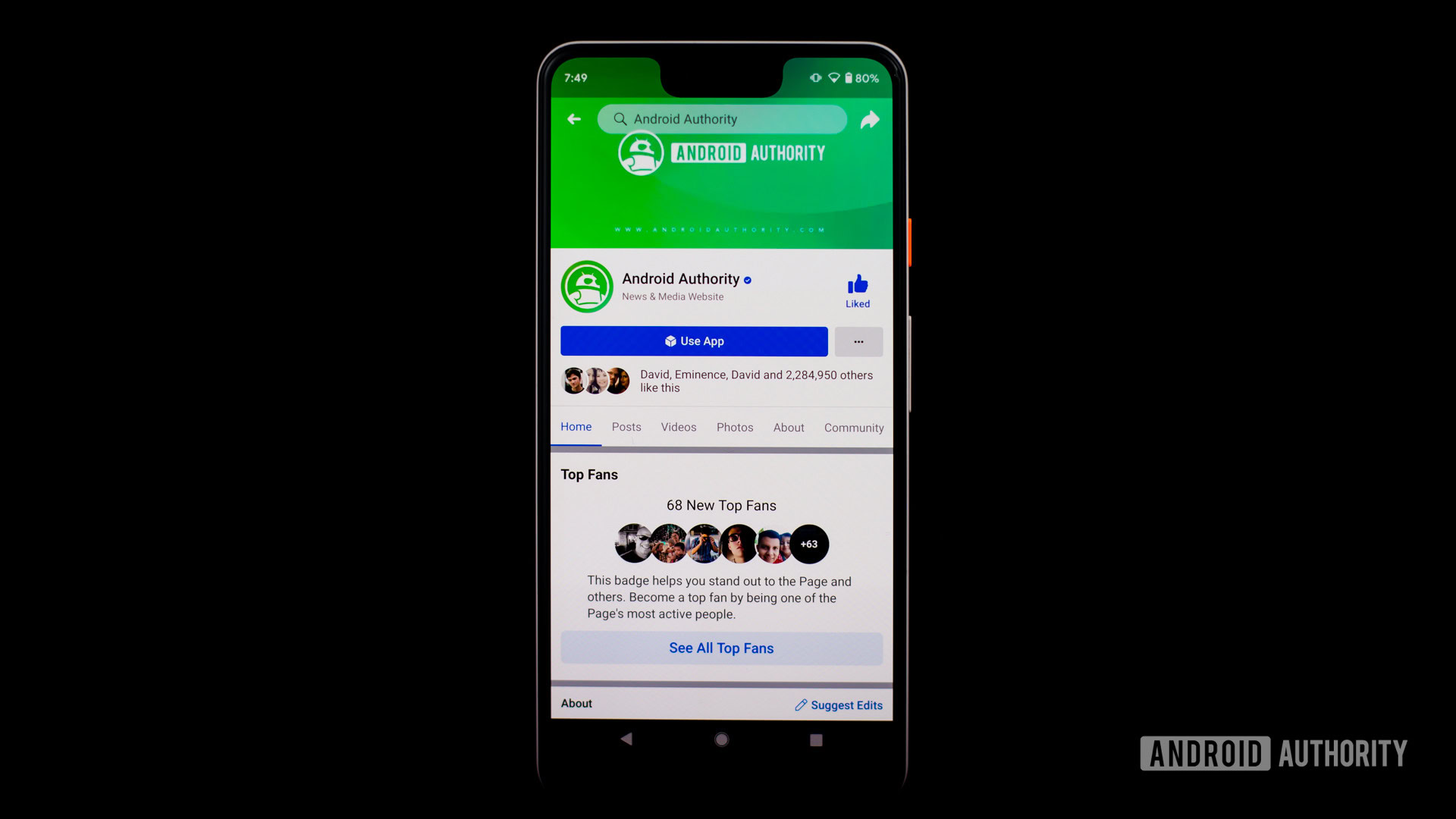Toggle the Liked button to unlike
This screenshot has height=819, width=1456.
coord(857,289)
